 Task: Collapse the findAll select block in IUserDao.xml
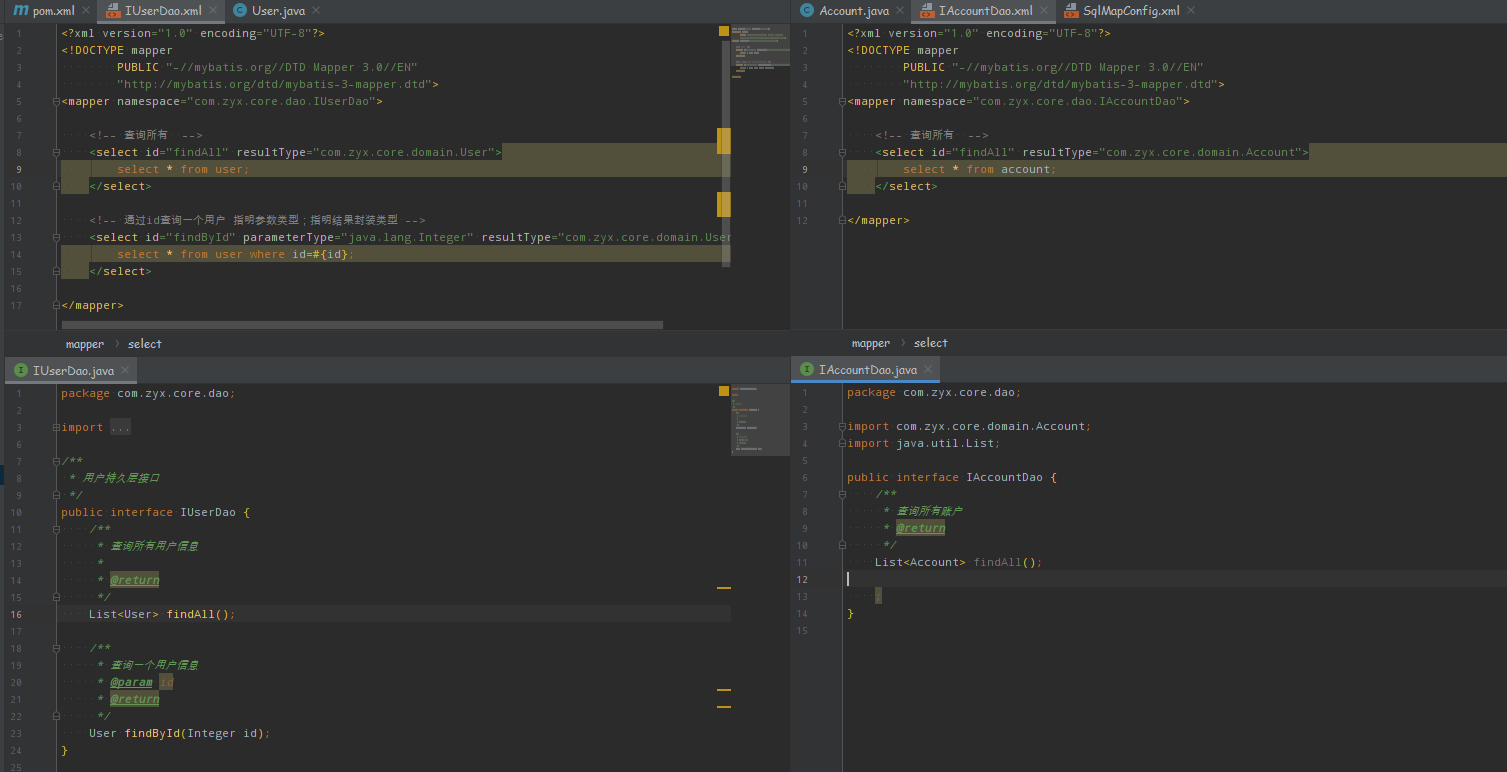(x=55, y=152)
